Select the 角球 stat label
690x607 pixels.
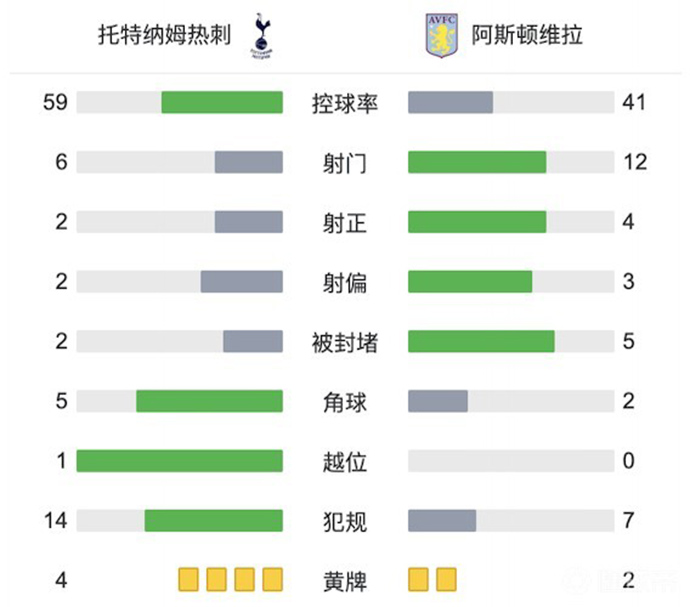[345, 402]
